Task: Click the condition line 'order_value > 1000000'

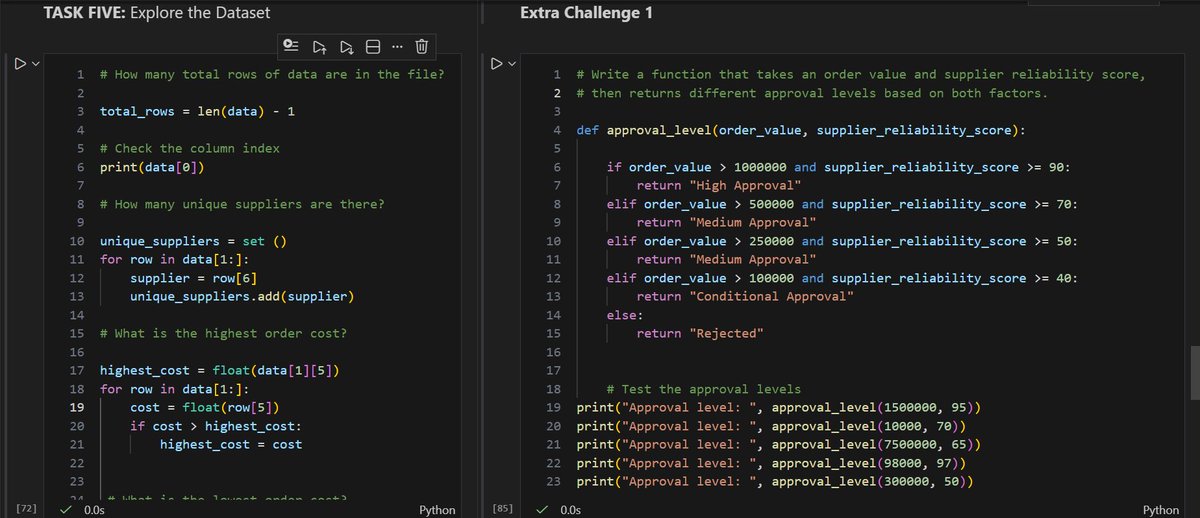Action: [x=840, y=167]
